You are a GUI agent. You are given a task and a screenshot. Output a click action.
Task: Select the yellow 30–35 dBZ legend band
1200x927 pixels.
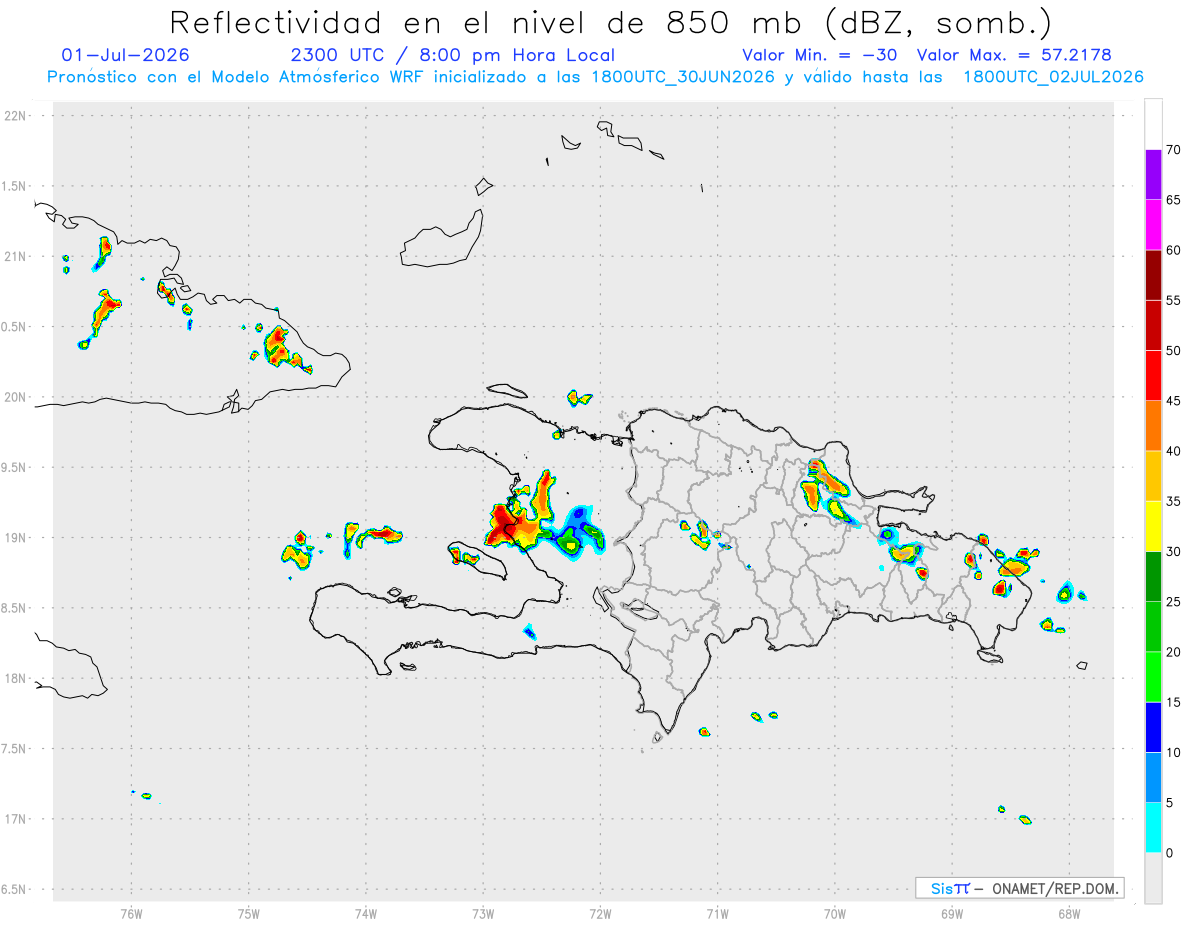tap(1153, 526)
